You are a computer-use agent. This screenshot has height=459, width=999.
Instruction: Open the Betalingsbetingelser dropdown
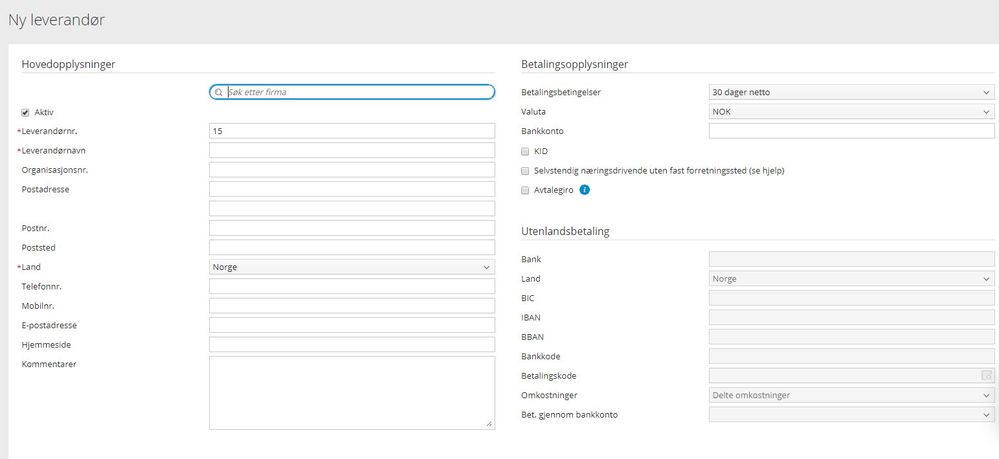point(851,92)
